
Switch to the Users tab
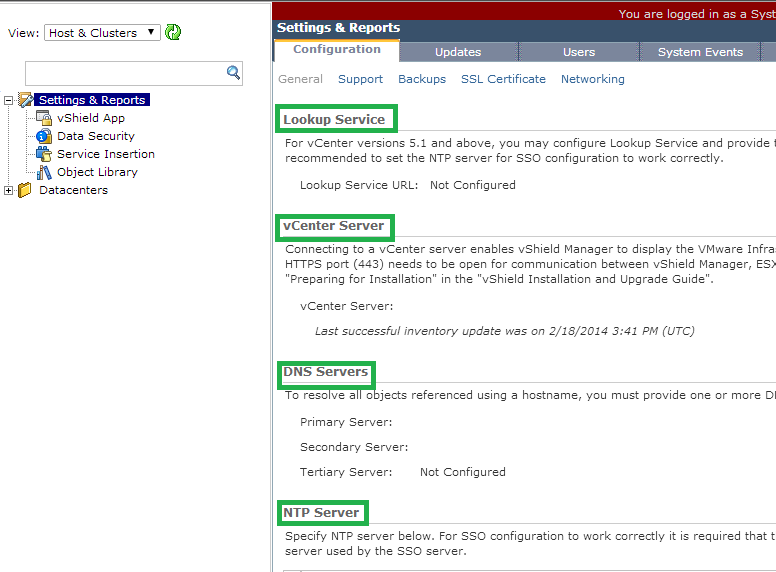point(578,52)
